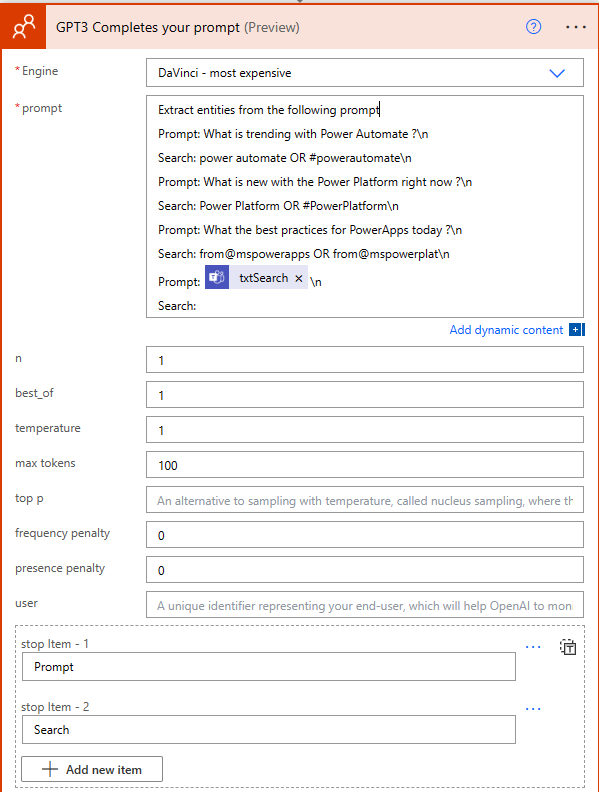Click the Teams icon on txtSearch token
The height and width of the screenshot is (792, 599).
(x=217, y=277)
